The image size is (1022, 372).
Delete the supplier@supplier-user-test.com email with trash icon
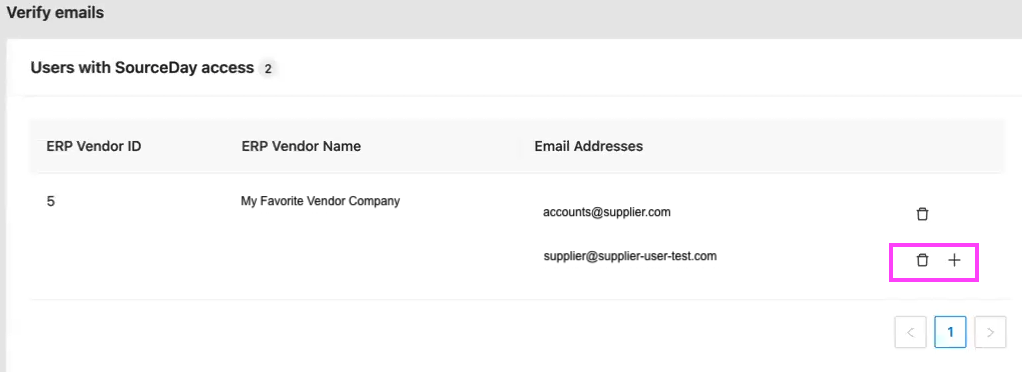[922, 260]
